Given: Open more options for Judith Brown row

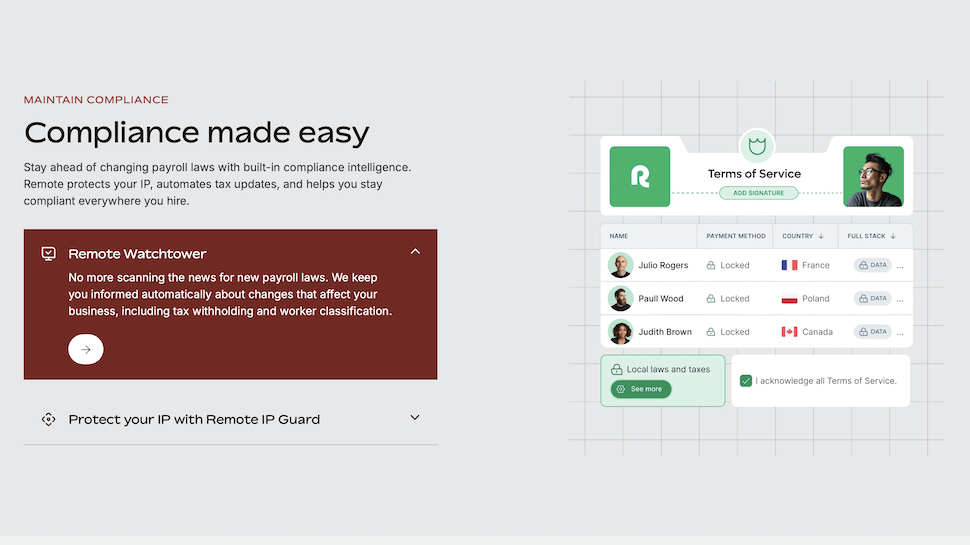Looking at the screenshot, I should (900, 334).
